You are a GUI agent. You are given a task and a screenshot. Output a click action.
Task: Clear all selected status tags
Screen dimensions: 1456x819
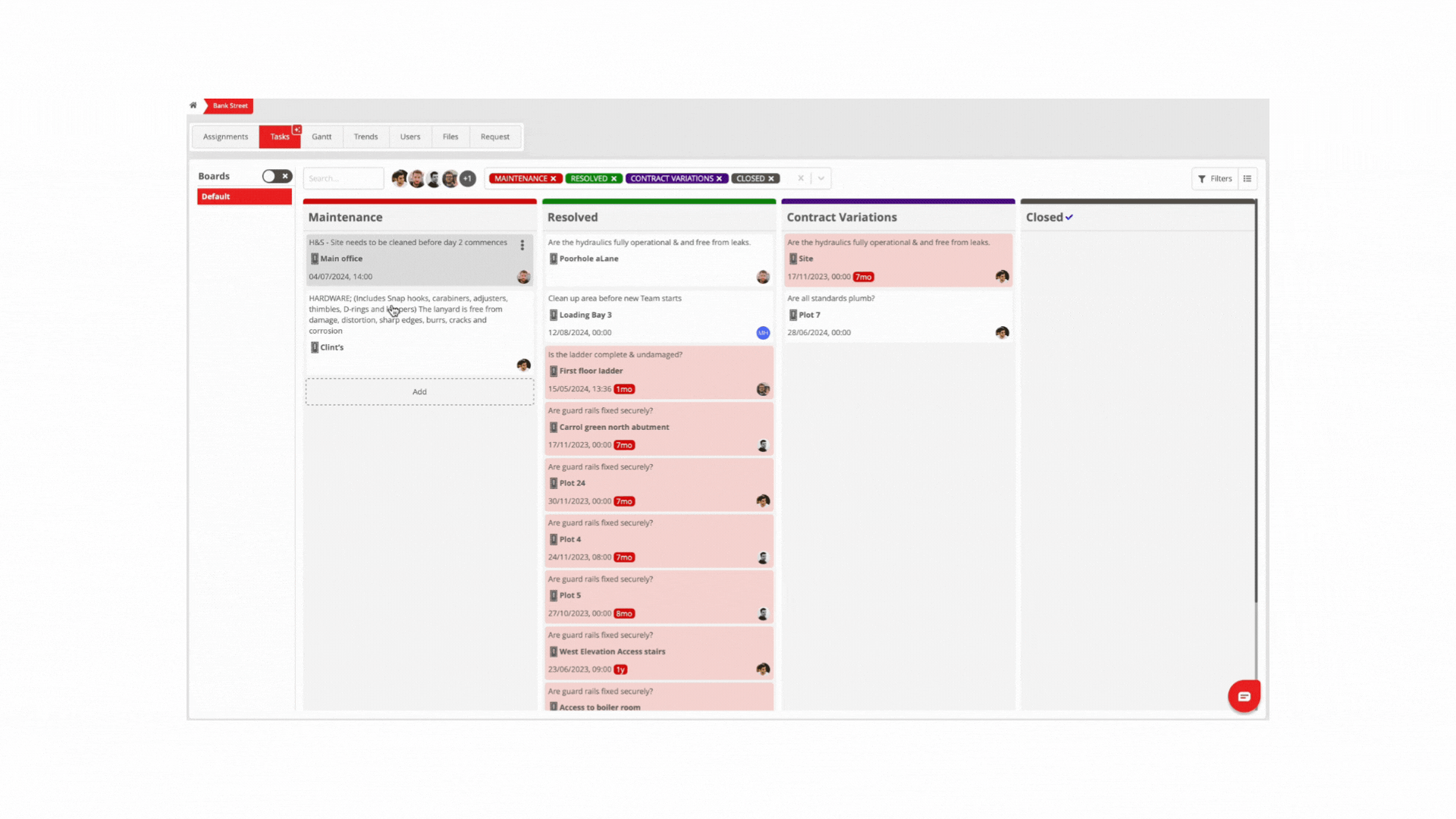point(801,178)
